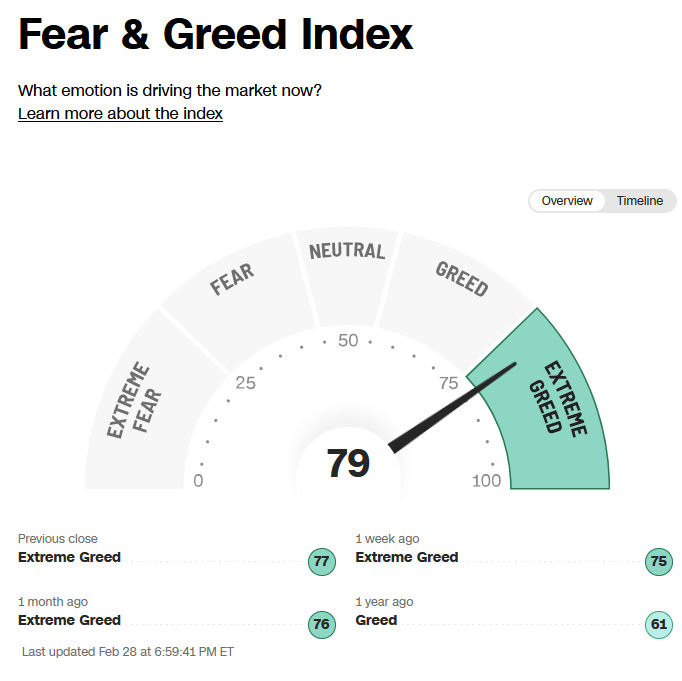Click the 1 year ago 61 badge
This screenshot has height=681, width=682.
pos(659,624)
